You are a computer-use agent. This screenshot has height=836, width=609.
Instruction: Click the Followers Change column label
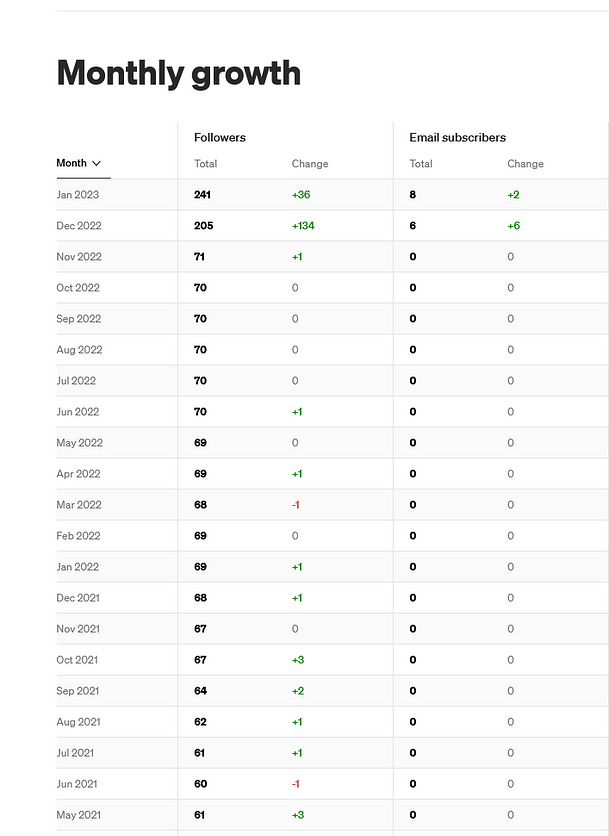point(310,163)
